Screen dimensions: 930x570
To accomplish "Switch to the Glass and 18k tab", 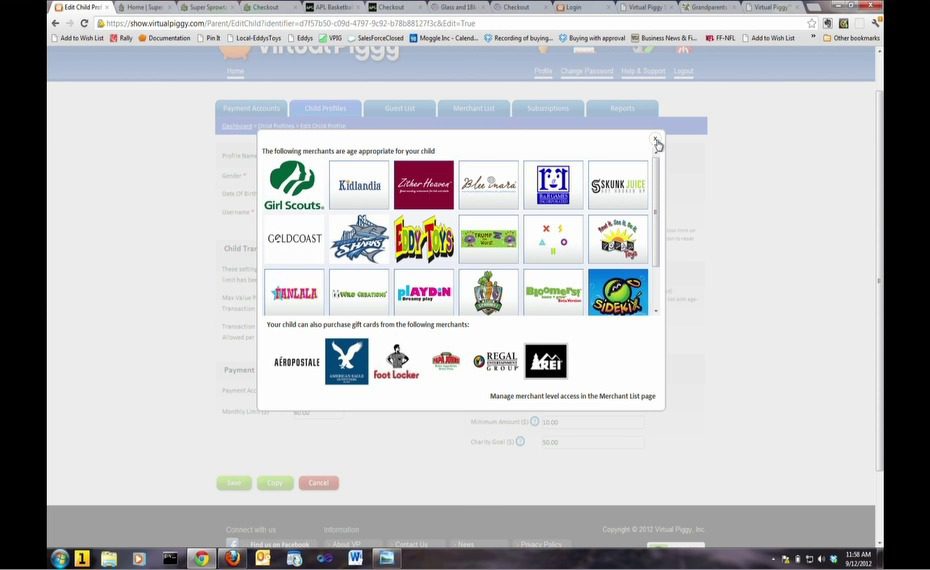I will (x=457, y=7).
